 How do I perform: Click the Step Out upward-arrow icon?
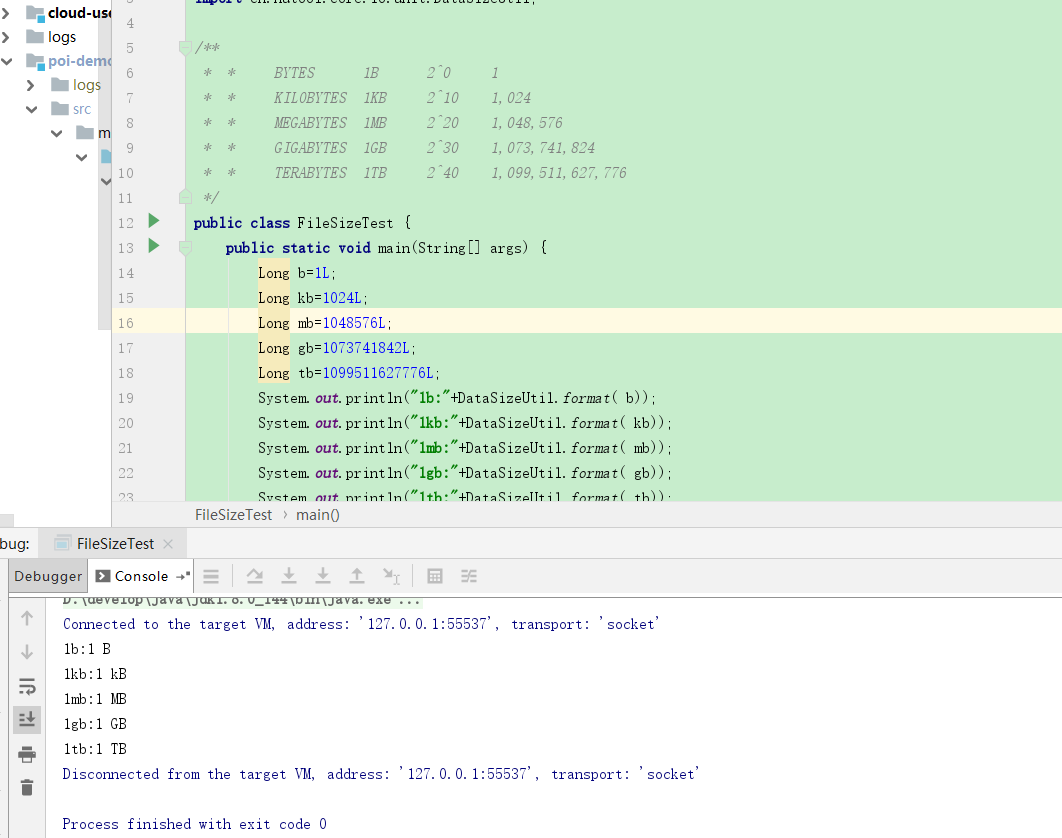pyautogui.click(x=357, y=576)
